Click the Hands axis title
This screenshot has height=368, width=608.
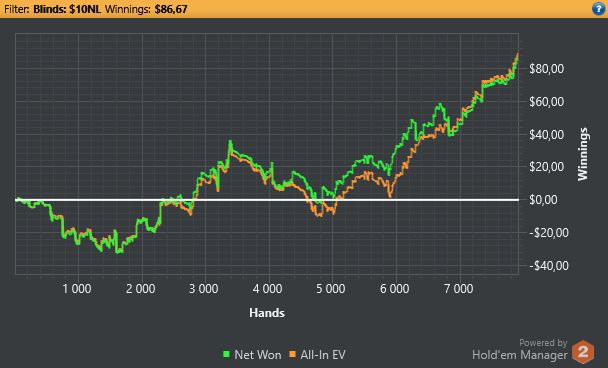click(267, 313)
